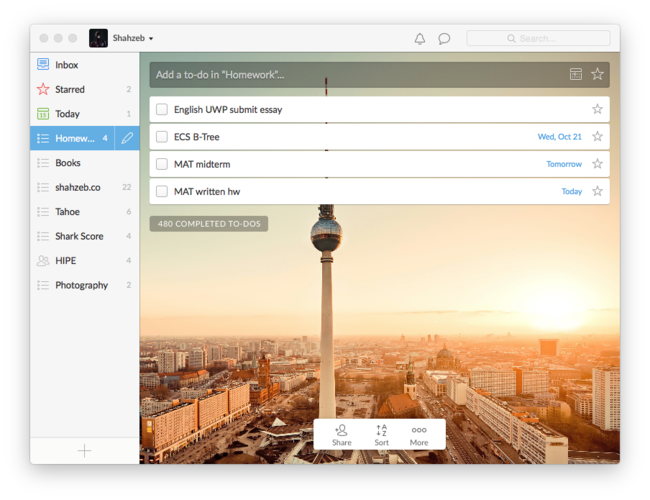Click the Share icon in bottom toolbar
Image resolution: width=650 pixels, height=500 pixels.
[342, 434]
